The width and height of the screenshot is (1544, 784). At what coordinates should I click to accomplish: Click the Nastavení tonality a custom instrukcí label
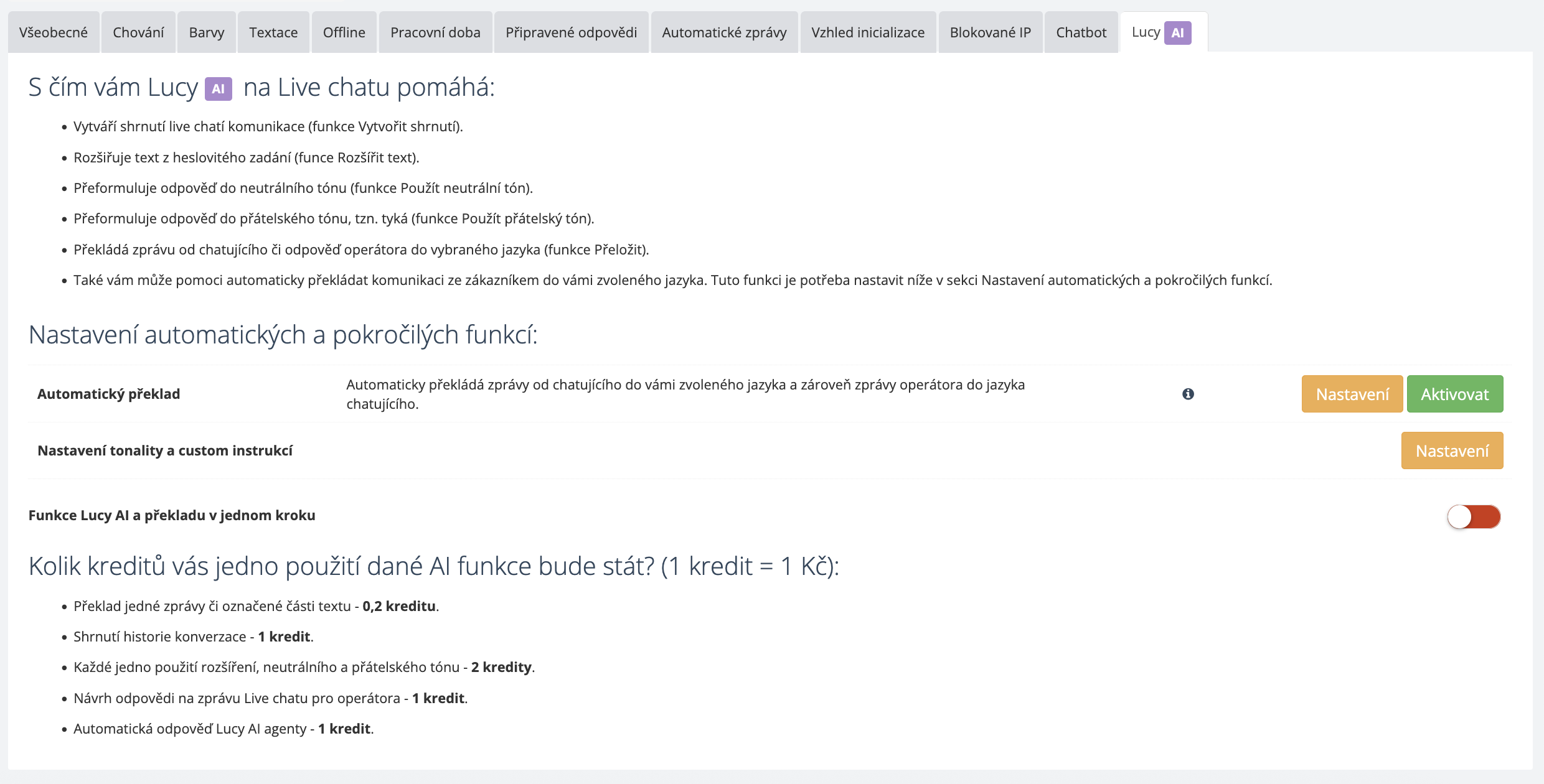(x=165, y=450)
